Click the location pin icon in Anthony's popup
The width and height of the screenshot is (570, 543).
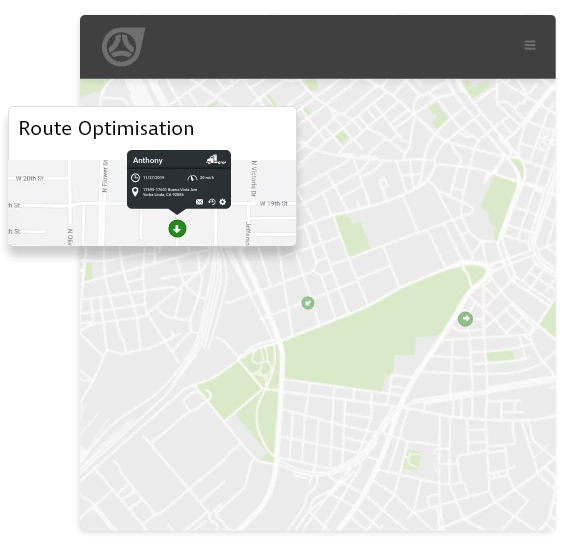coord(135,192)
